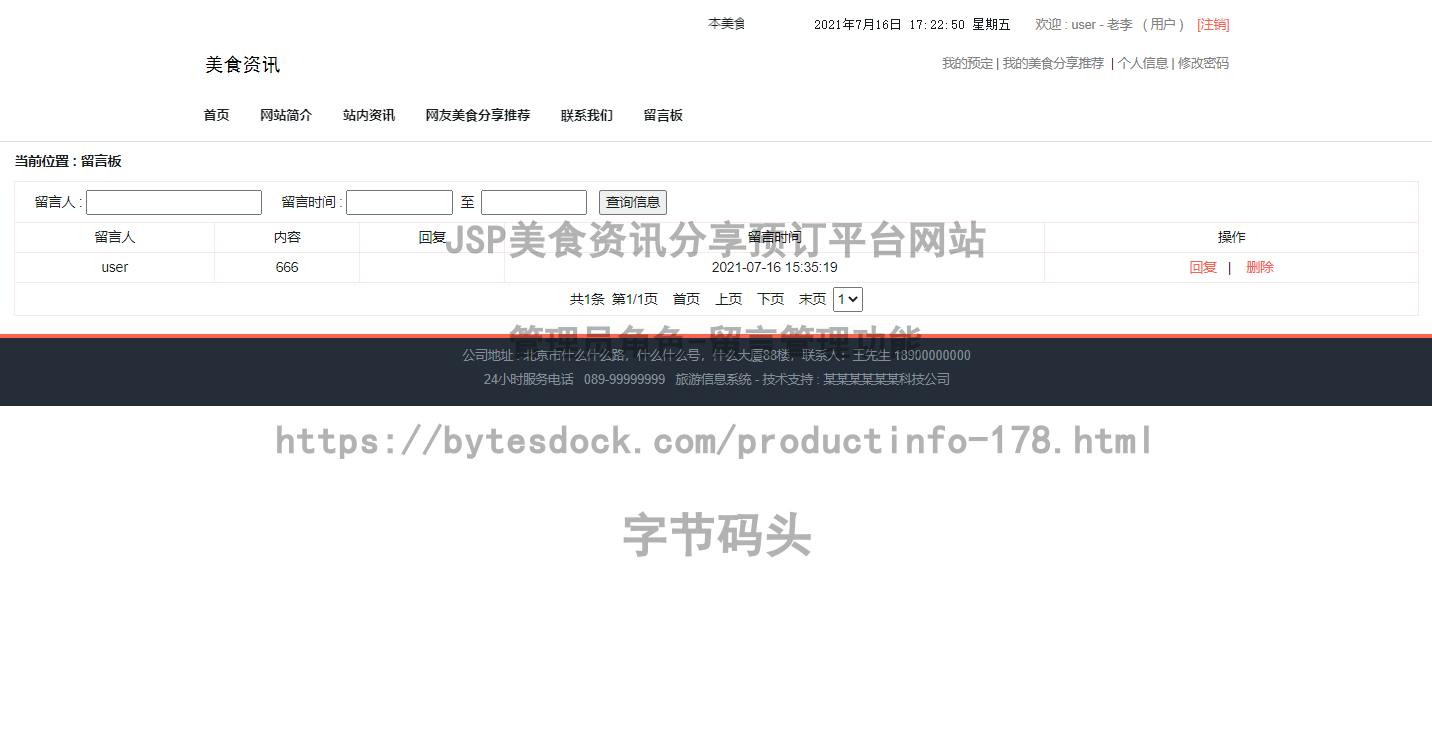Open 我的美食分享推荐 page
This screenshot has width=1432, height=732.
coord(1053,63)
